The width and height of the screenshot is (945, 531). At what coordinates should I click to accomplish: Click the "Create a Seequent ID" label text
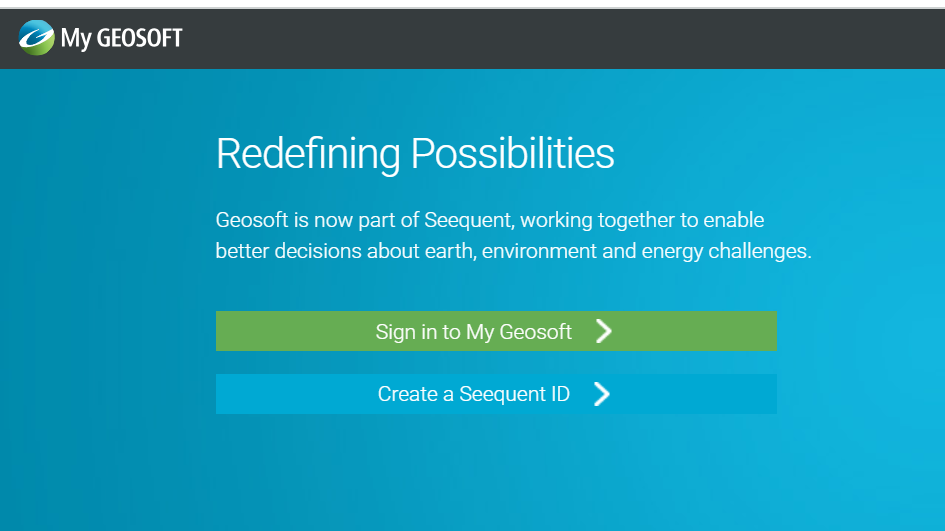(474, 394)
